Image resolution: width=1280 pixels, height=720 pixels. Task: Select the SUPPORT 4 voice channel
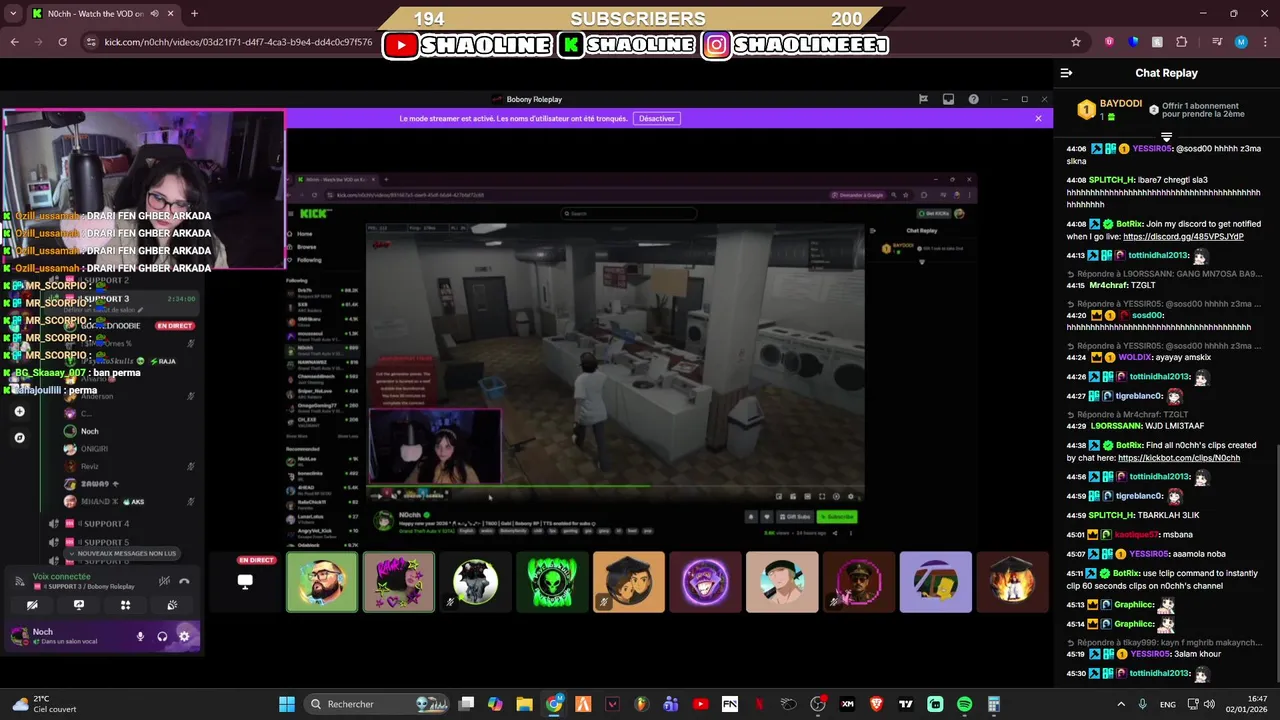(x=106, y=523)
